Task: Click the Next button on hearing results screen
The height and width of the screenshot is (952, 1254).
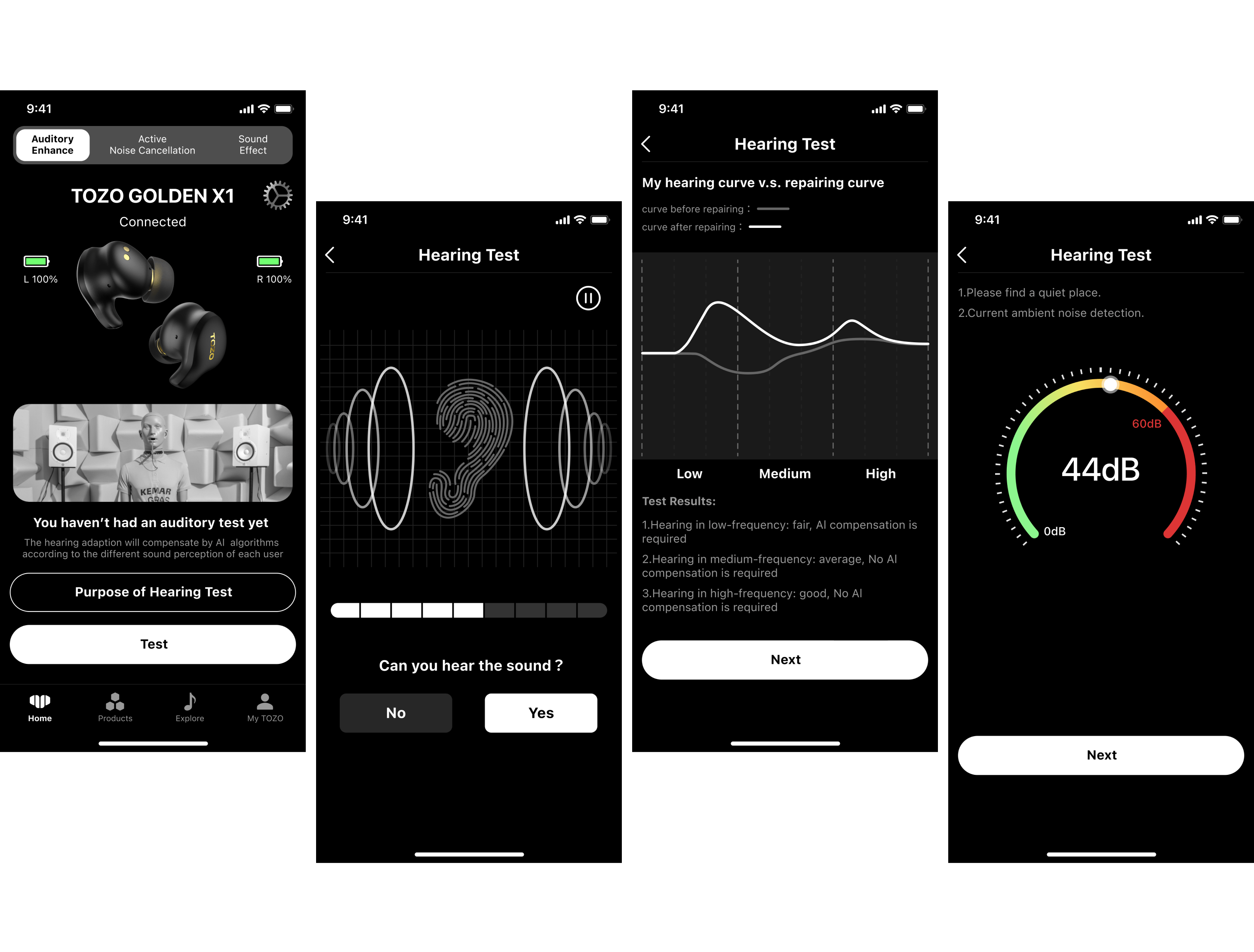Action: (x=783, y=659)
